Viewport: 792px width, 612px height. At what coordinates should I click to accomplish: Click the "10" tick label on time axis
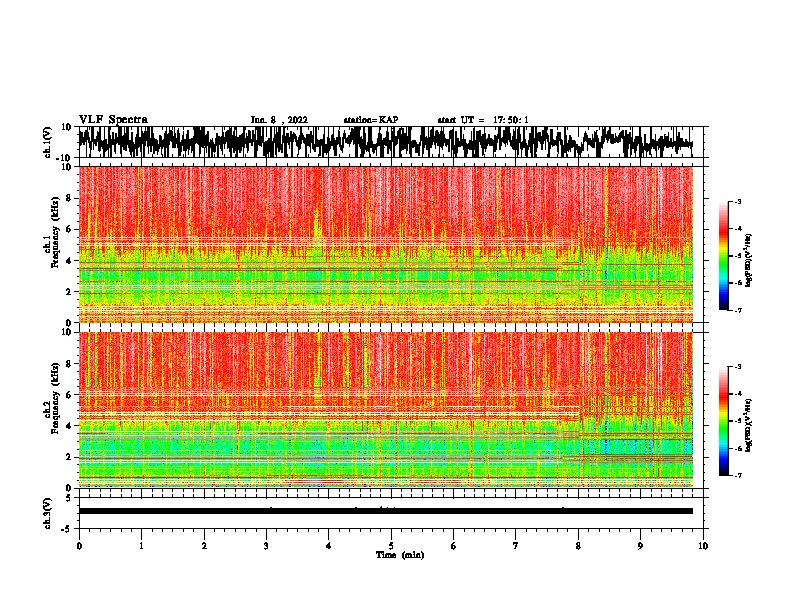click(x=703, y=546)
